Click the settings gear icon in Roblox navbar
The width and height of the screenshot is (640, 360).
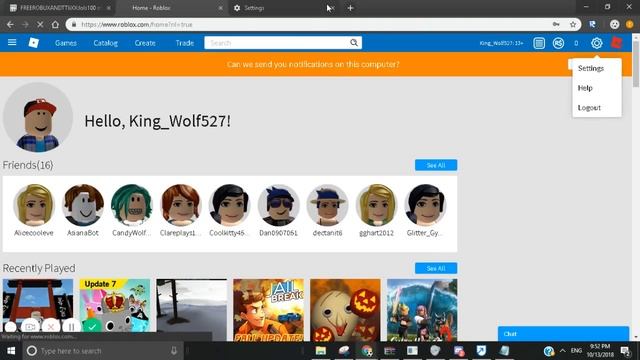(x=597, y=43)
